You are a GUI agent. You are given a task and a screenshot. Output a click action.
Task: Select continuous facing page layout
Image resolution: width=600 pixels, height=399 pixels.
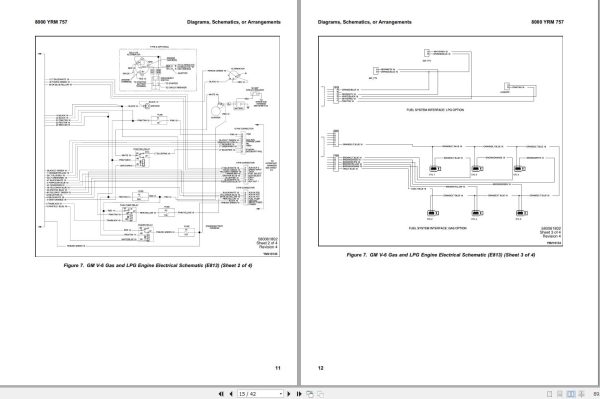click(581, 394)
